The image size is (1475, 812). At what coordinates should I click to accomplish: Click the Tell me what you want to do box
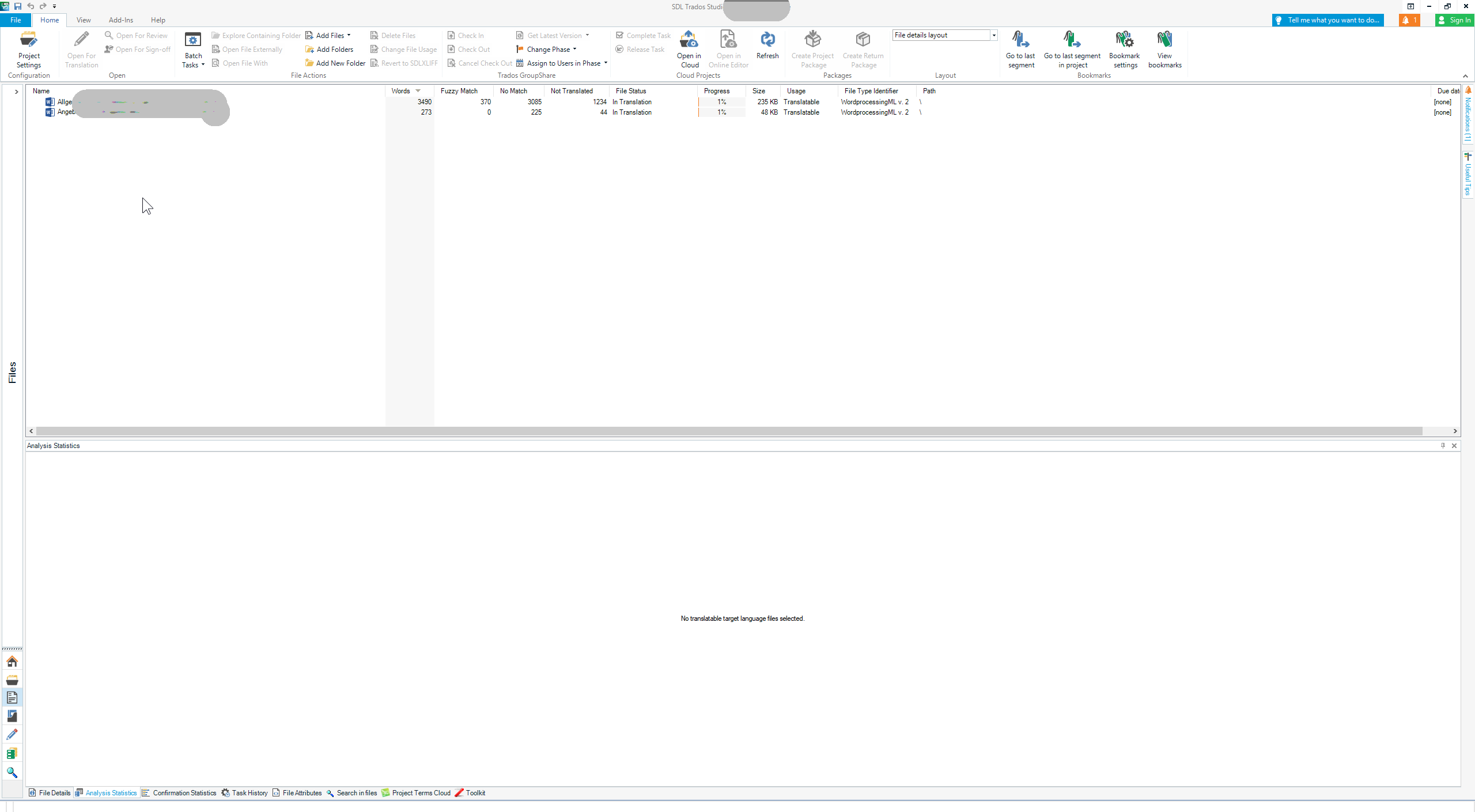click(1328, 20)
